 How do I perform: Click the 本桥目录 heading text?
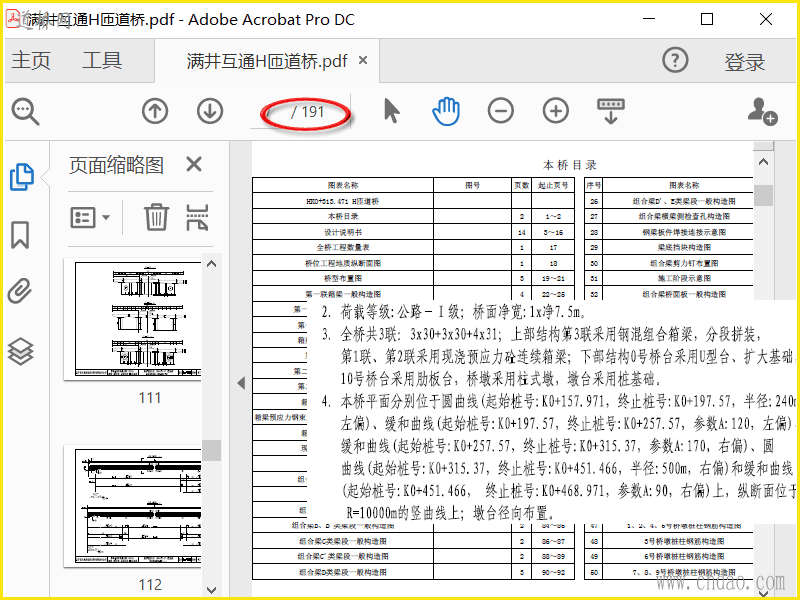point(570,165)
